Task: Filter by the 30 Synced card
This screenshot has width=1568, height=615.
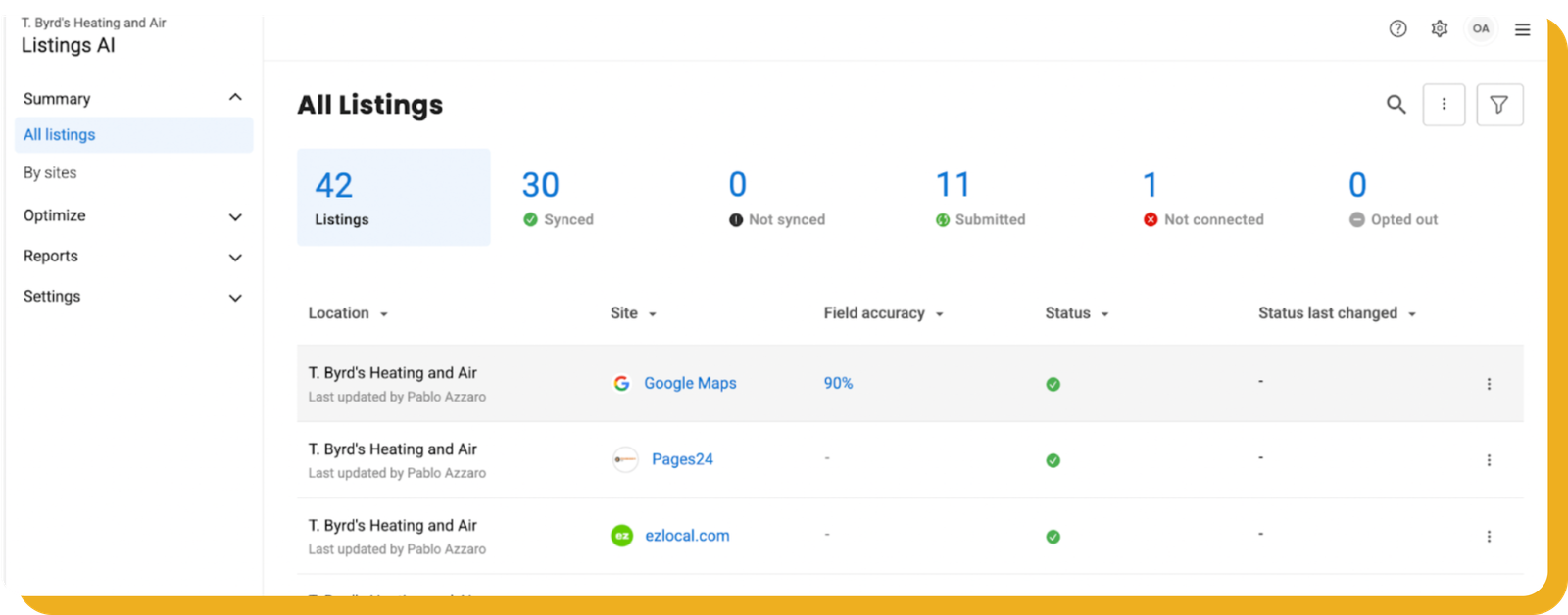Action: (559, 199)
